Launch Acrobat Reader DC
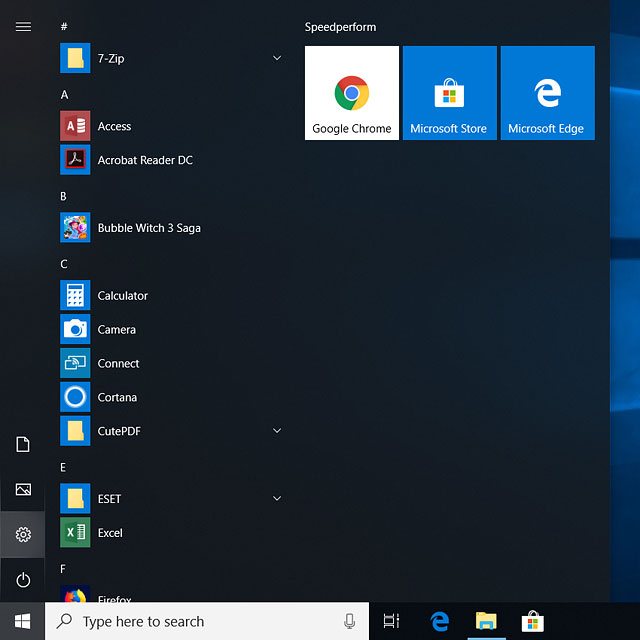 [x=144, y=160]
